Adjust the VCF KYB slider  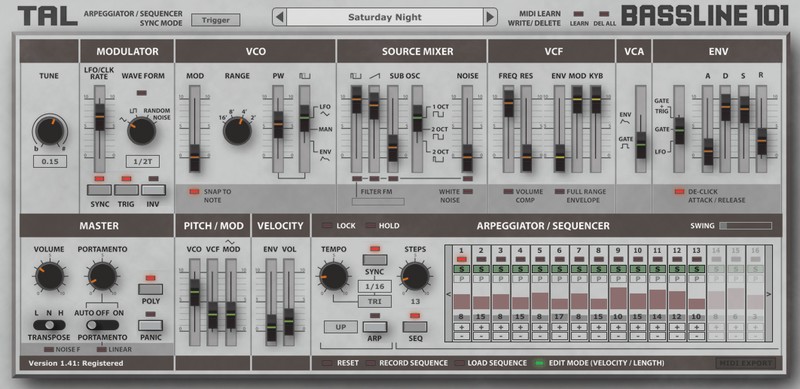[x=596, y=100]
